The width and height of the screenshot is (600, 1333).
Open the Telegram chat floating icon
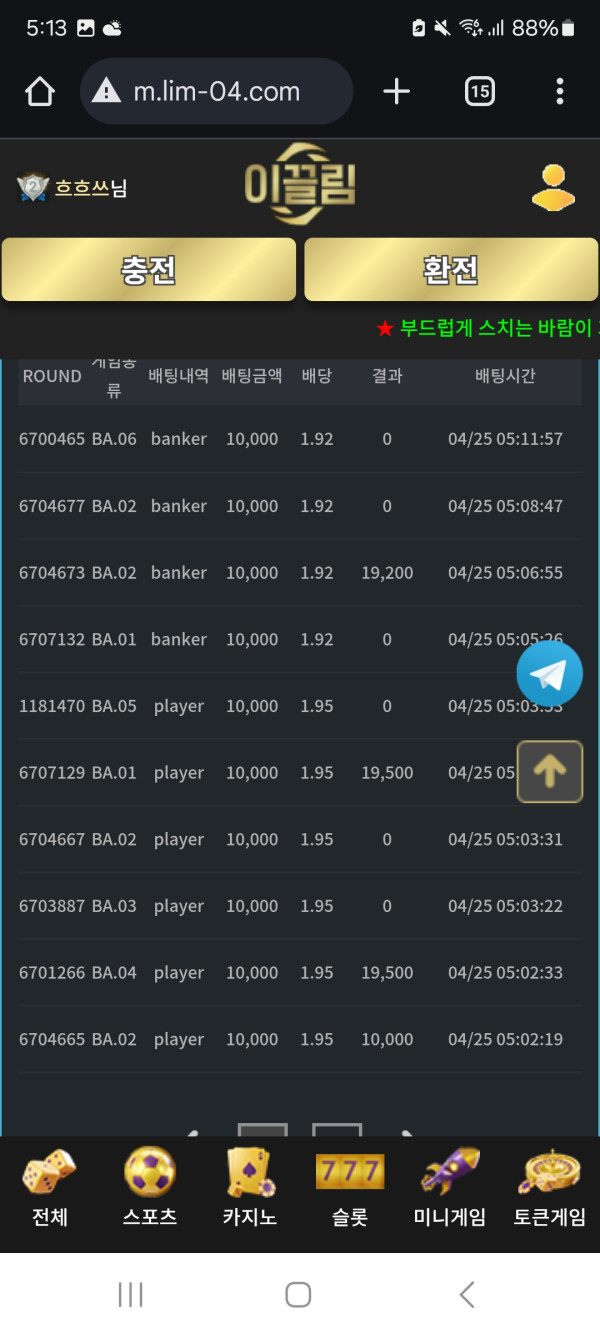tap(549, 674)
